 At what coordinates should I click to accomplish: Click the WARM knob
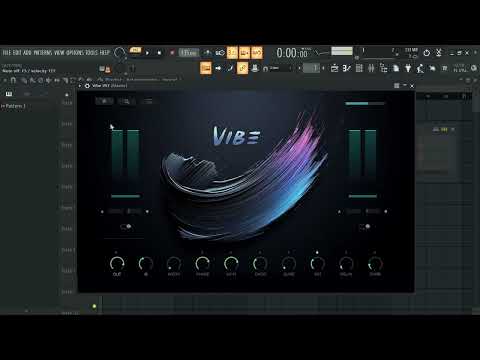pyautogui.click(x=231, y=264)
